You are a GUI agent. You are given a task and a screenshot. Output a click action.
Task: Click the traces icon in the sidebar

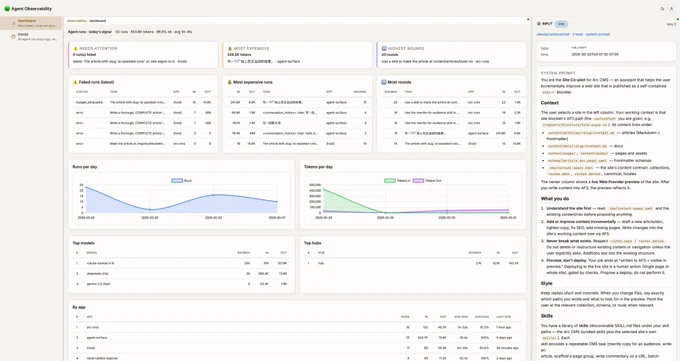[13, 37]
